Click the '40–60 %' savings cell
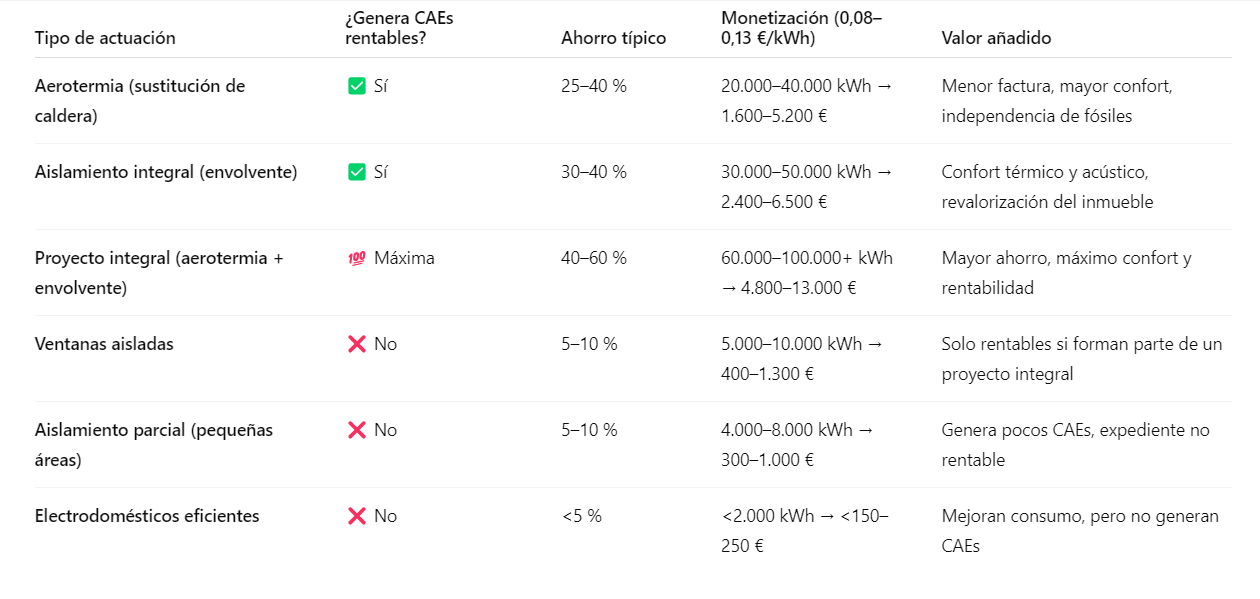This screenshot has height=599, width=1260. point(594,258)
